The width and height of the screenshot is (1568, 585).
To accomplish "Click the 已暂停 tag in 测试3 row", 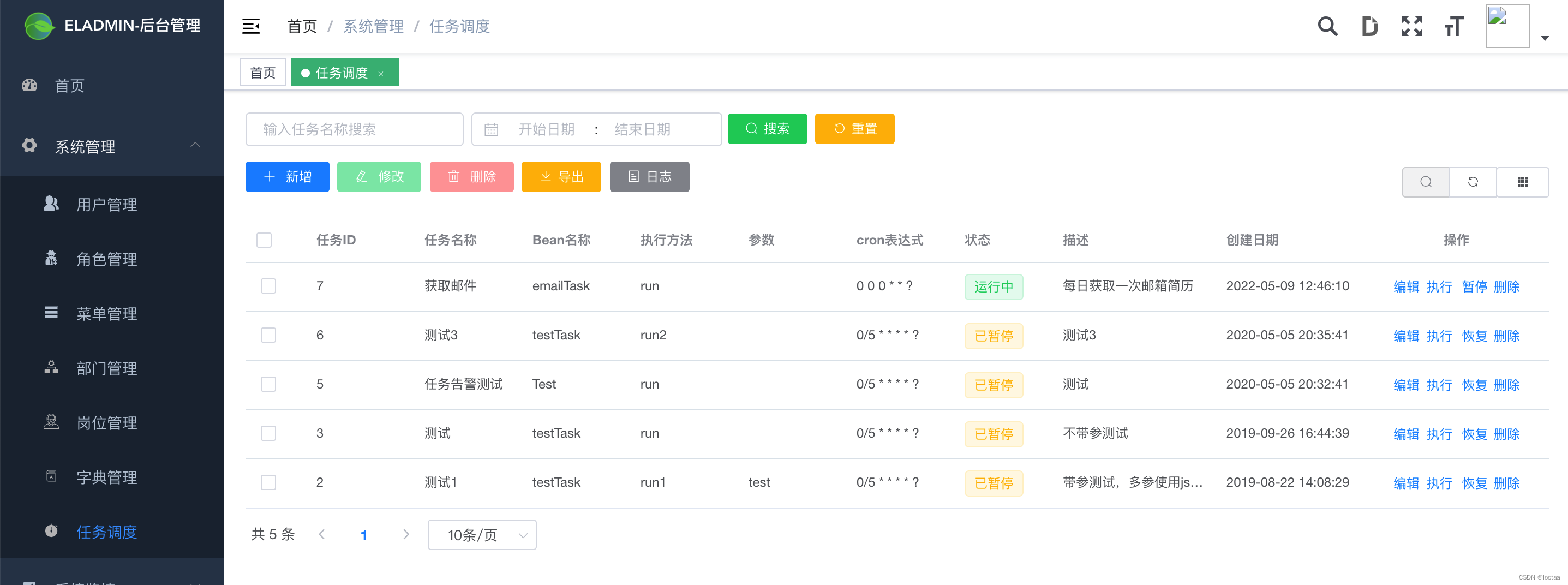I will click(x=994, y=336).
